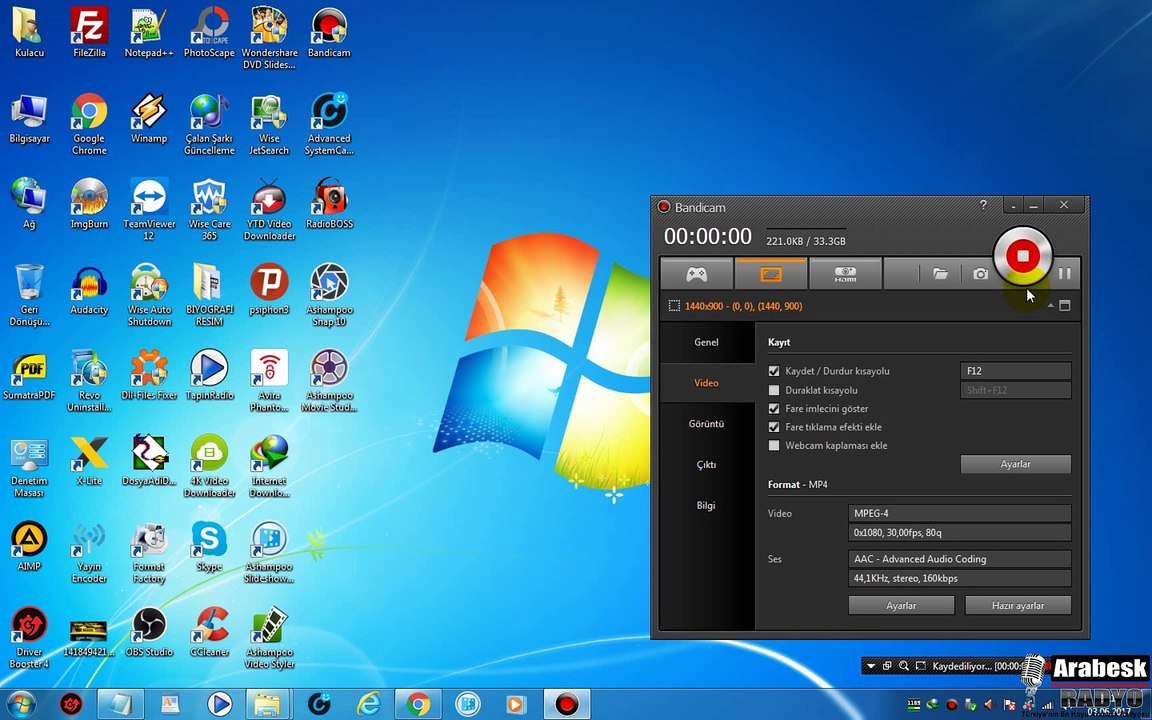The image size is (1152, 720).
Task: Open RadioBOSS desktop shortcut
Action: [x=329, y=204]
